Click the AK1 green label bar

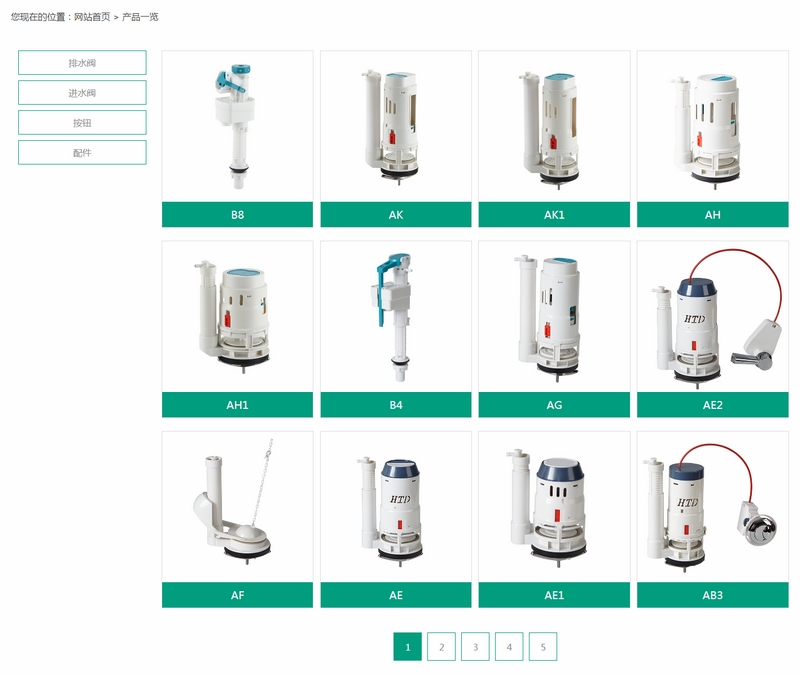pos(554,215)
